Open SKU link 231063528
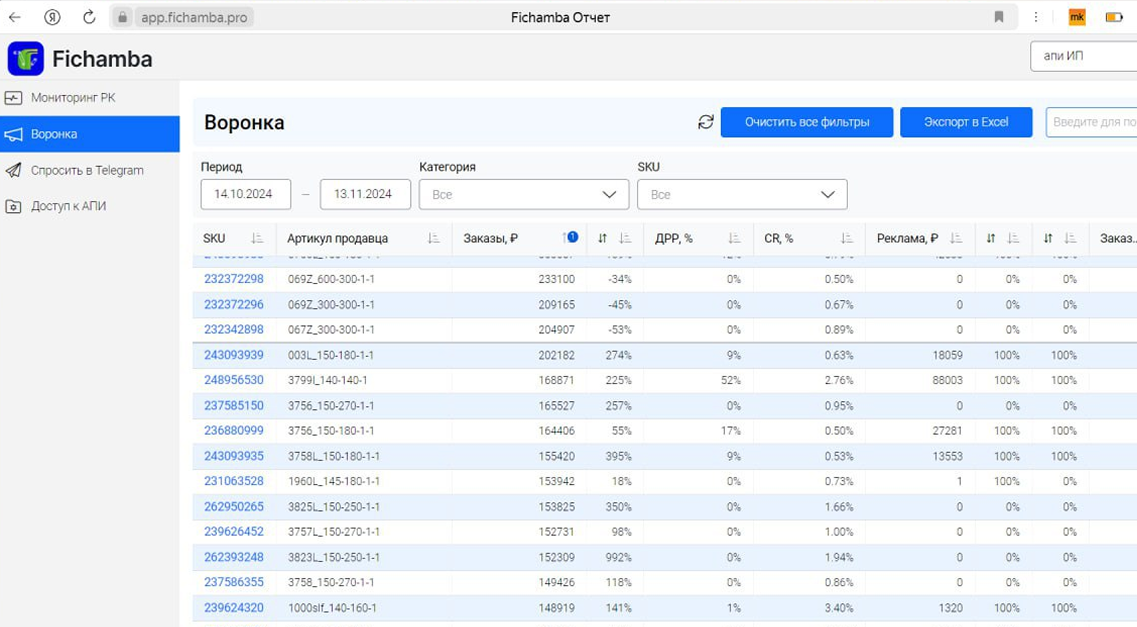Viewport: 1137px width, 627px height. [x=233, y=481]
